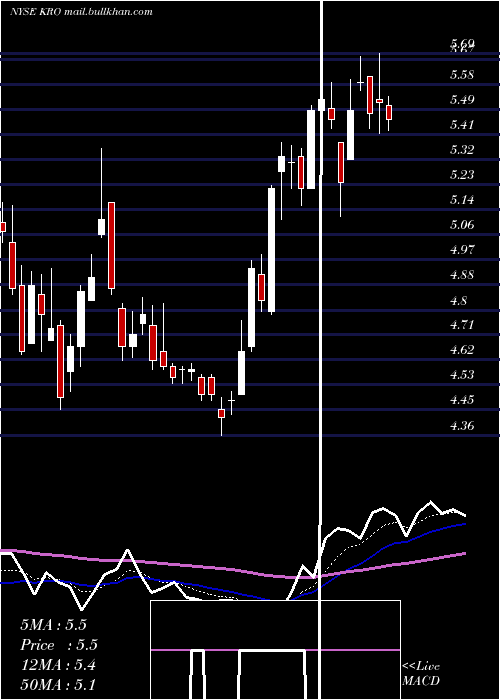Click the 5.23 price axis label
Viewport: 500px width, 700px height.
point(462,175)
